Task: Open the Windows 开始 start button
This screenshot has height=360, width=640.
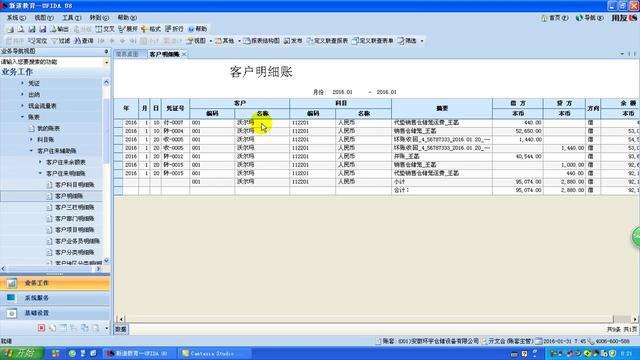Action: pos(22,353)
